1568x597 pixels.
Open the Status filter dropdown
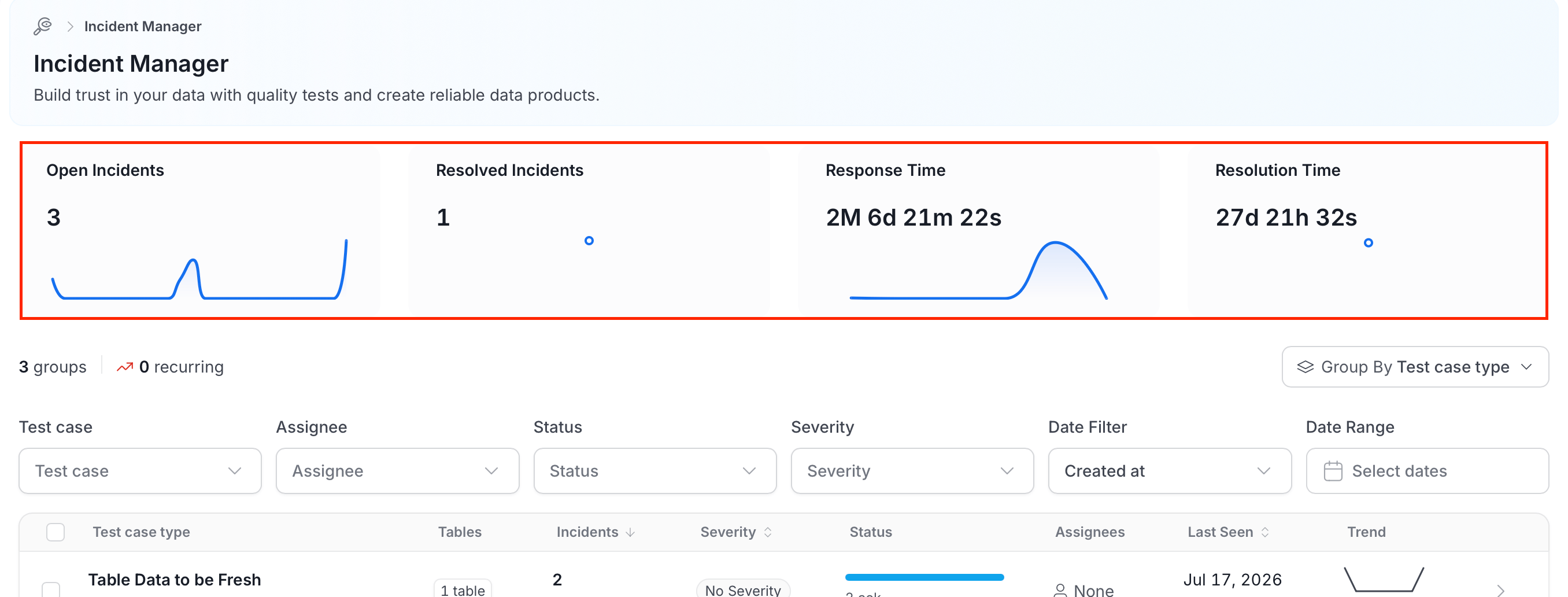(x=655, y=471)
